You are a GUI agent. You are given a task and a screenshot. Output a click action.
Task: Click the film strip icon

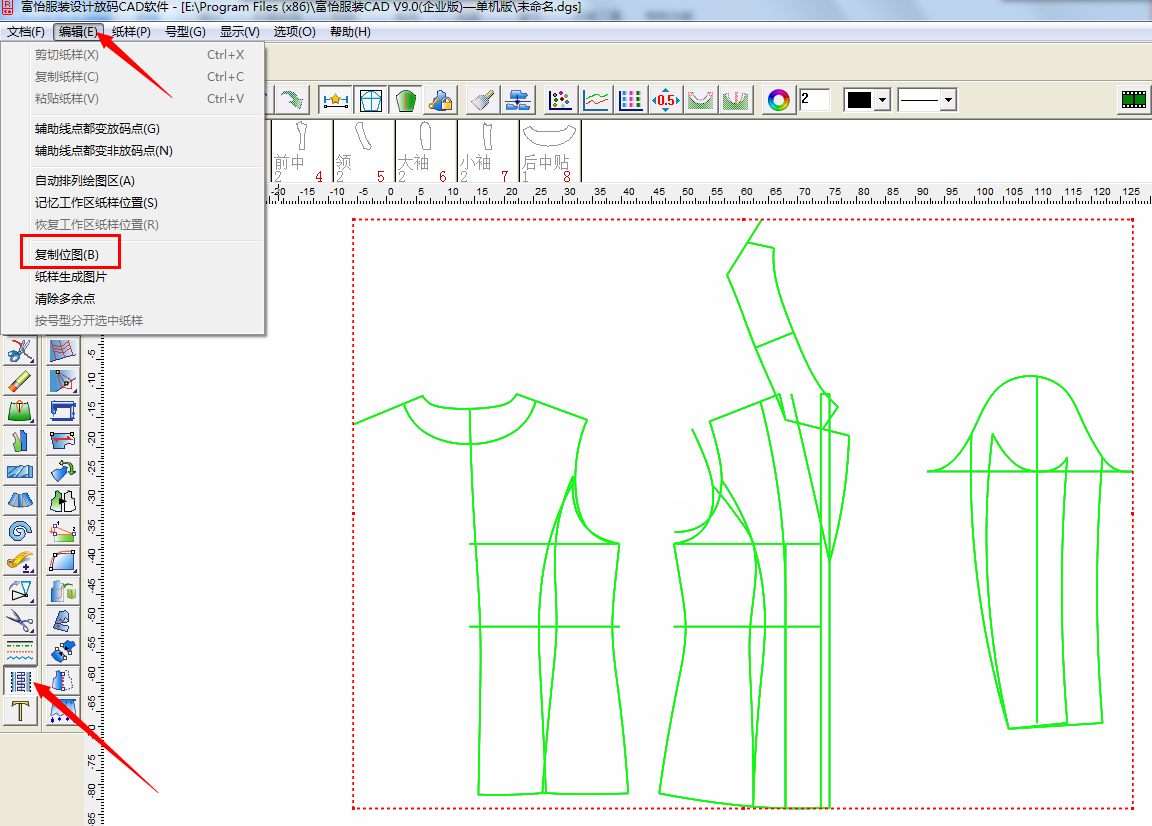(x=1133, y=100)
